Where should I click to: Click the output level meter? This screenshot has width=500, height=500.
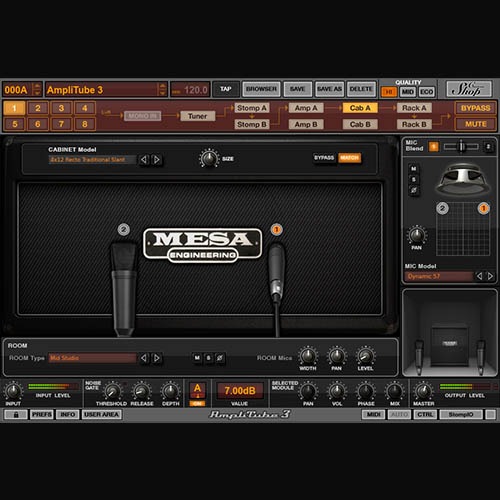pyautogui.click(x=465, y=387)
